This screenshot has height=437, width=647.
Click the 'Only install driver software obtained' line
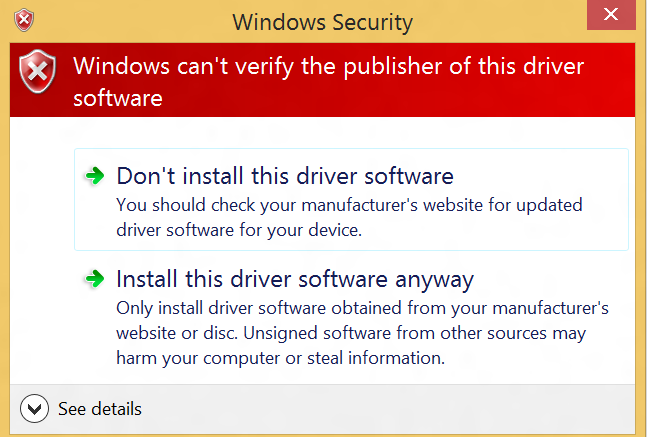click(x=362, y=308)
